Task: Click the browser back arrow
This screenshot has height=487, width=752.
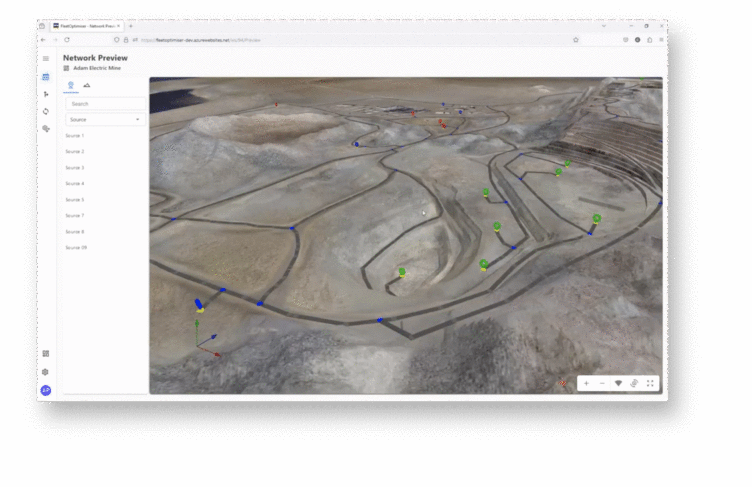Action: 43,40
